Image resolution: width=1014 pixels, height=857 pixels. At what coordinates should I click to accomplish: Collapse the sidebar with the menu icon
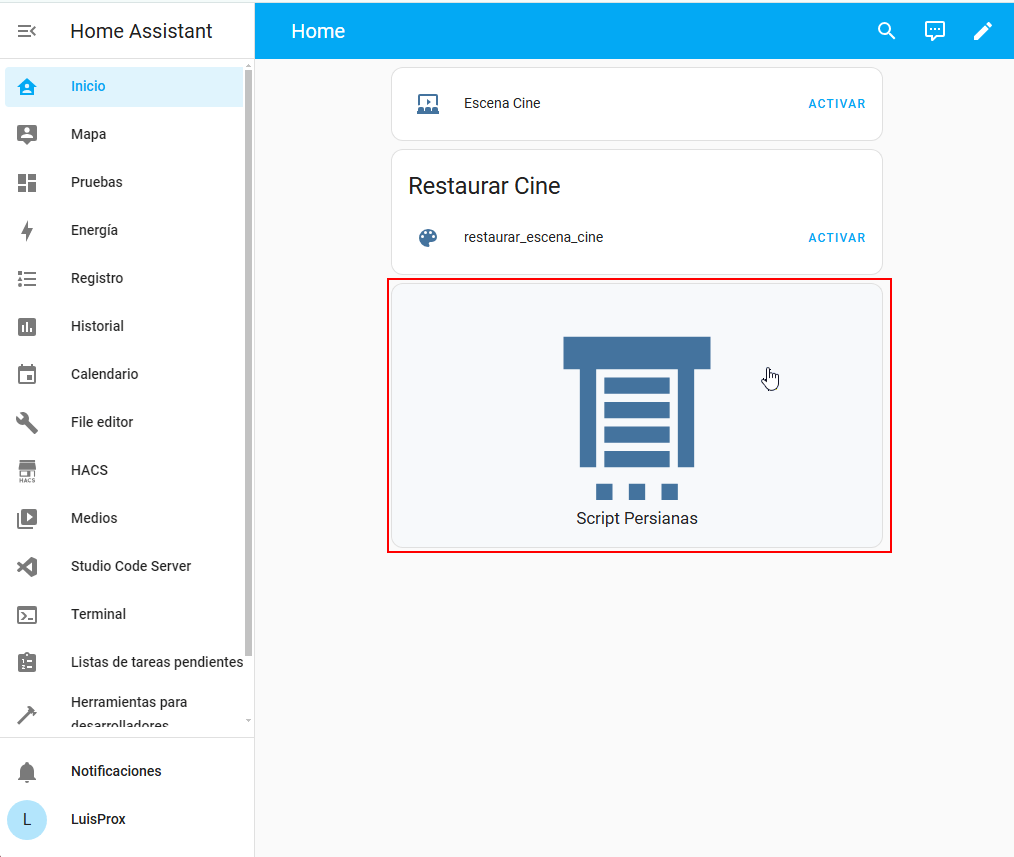tap(27, 31)
